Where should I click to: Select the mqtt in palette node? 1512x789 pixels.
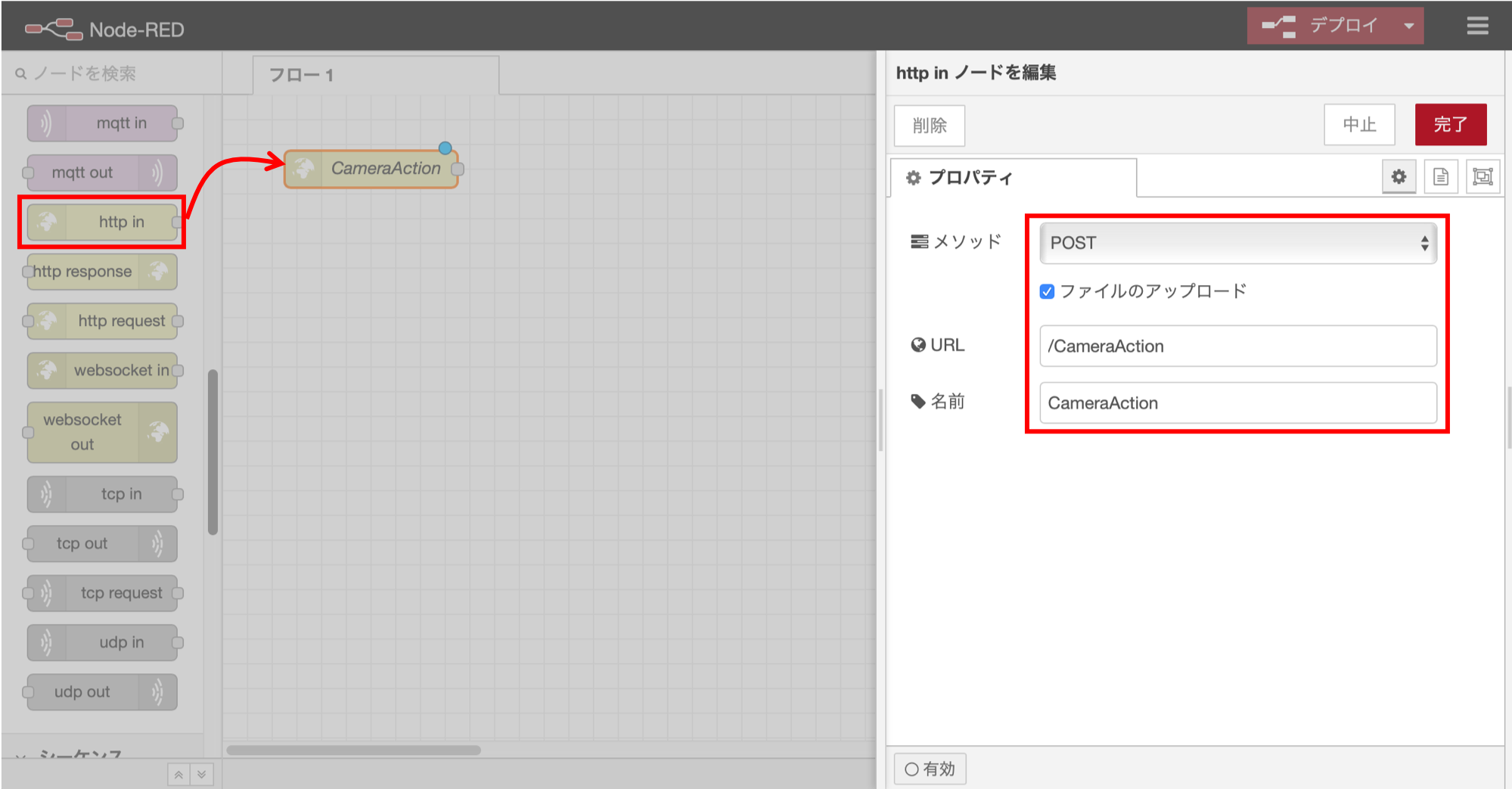coord(102,123)
